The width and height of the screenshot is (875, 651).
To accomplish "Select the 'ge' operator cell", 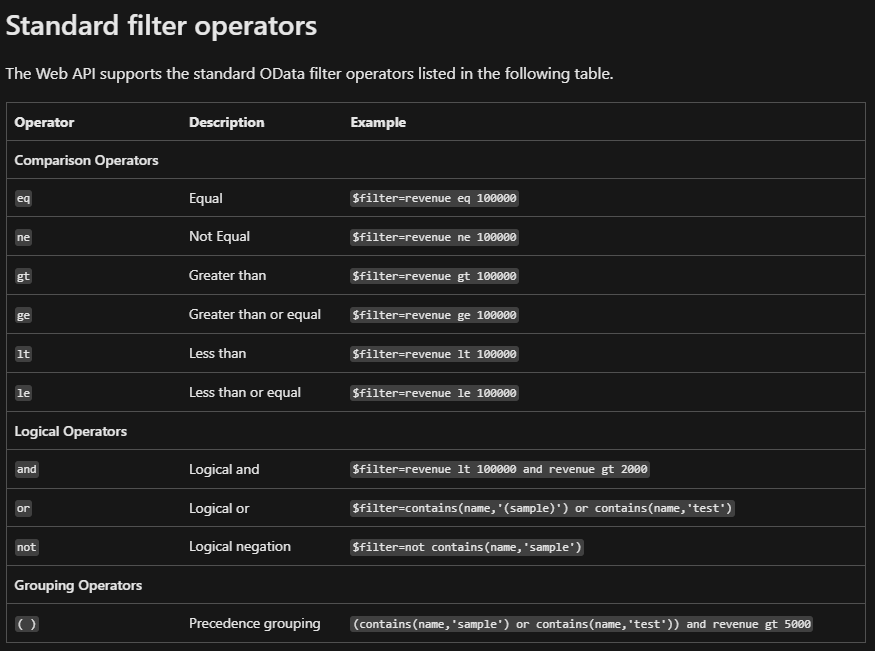I will tap(23, 314).
